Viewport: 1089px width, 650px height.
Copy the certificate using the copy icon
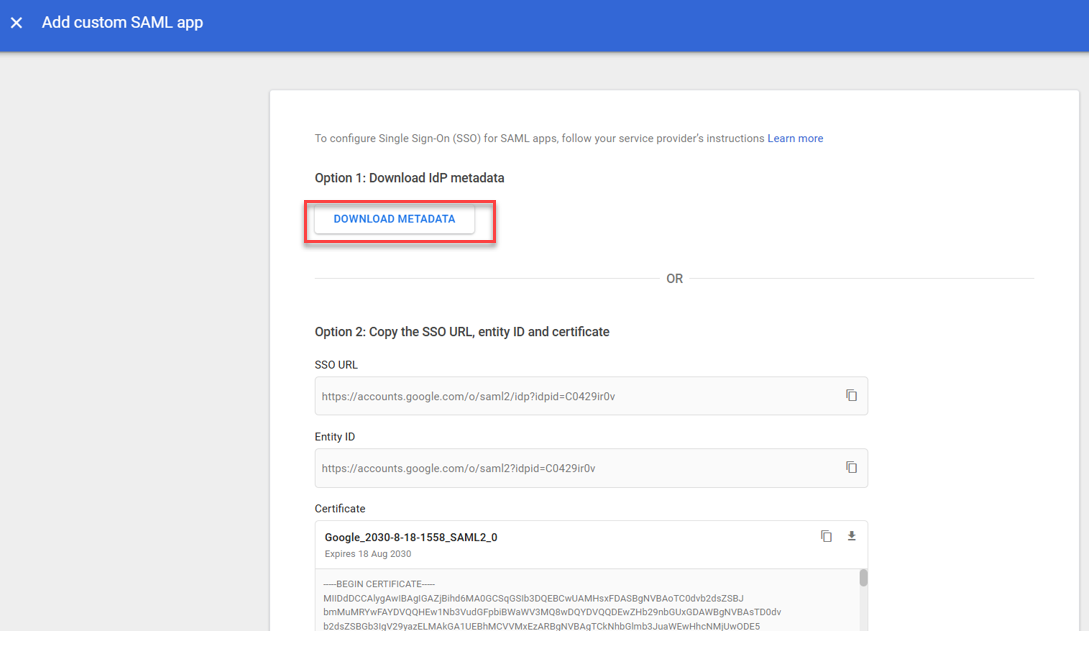(x=826, y=536)
